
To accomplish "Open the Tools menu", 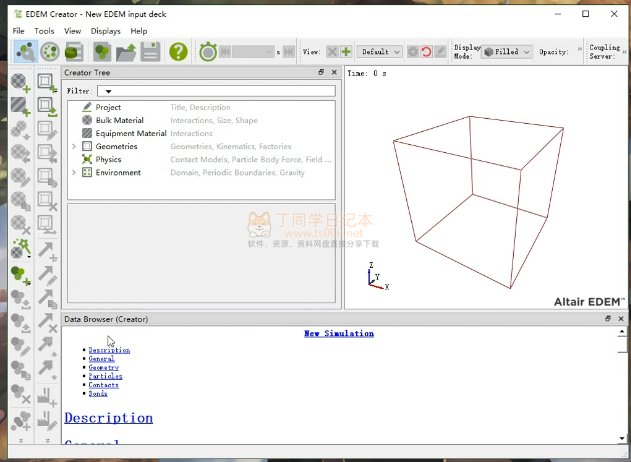I will pyautogui.click(x=44, y=31).
